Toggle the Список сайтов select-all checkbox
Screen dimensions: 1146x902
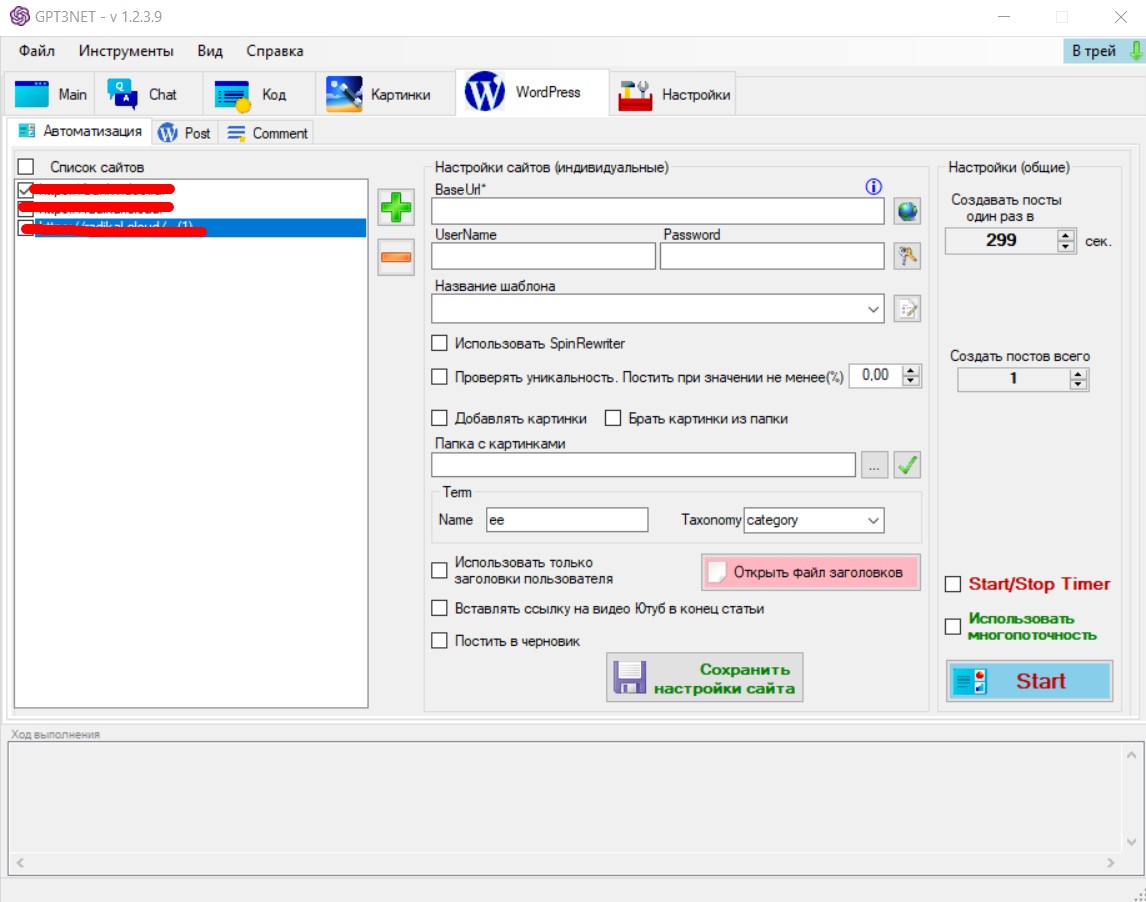(26, 167)
